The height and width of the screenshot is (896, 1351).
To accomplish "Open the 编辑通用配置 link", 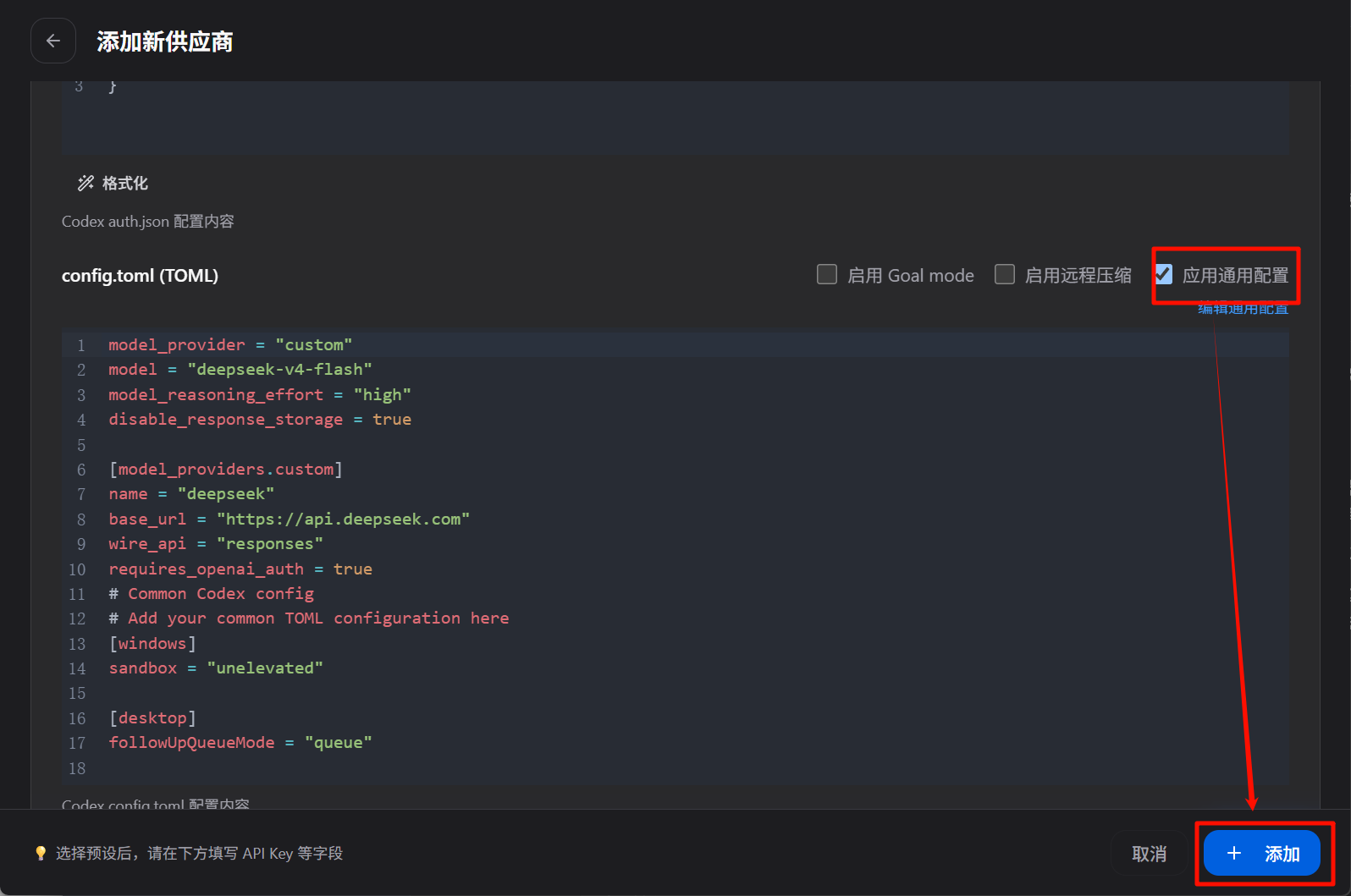I will (1243, 309).
